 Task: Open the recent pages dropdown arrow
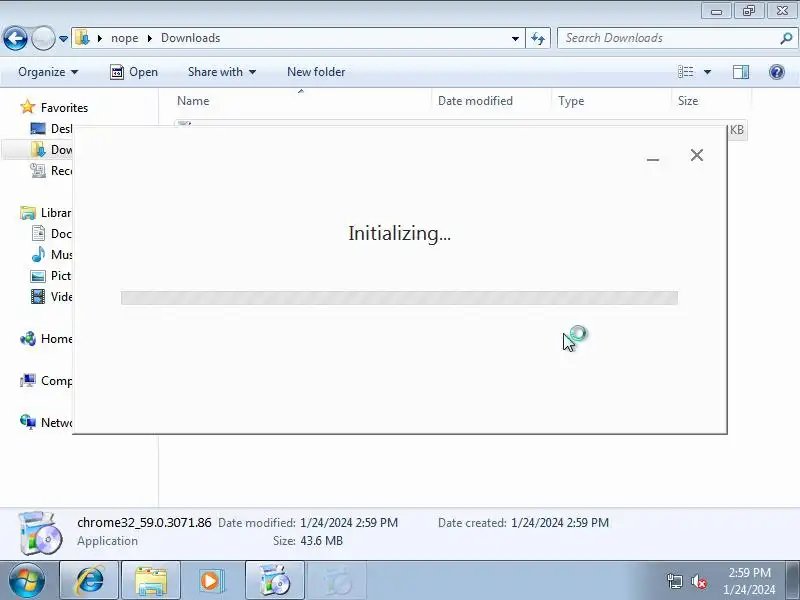[x=63, y=39]
